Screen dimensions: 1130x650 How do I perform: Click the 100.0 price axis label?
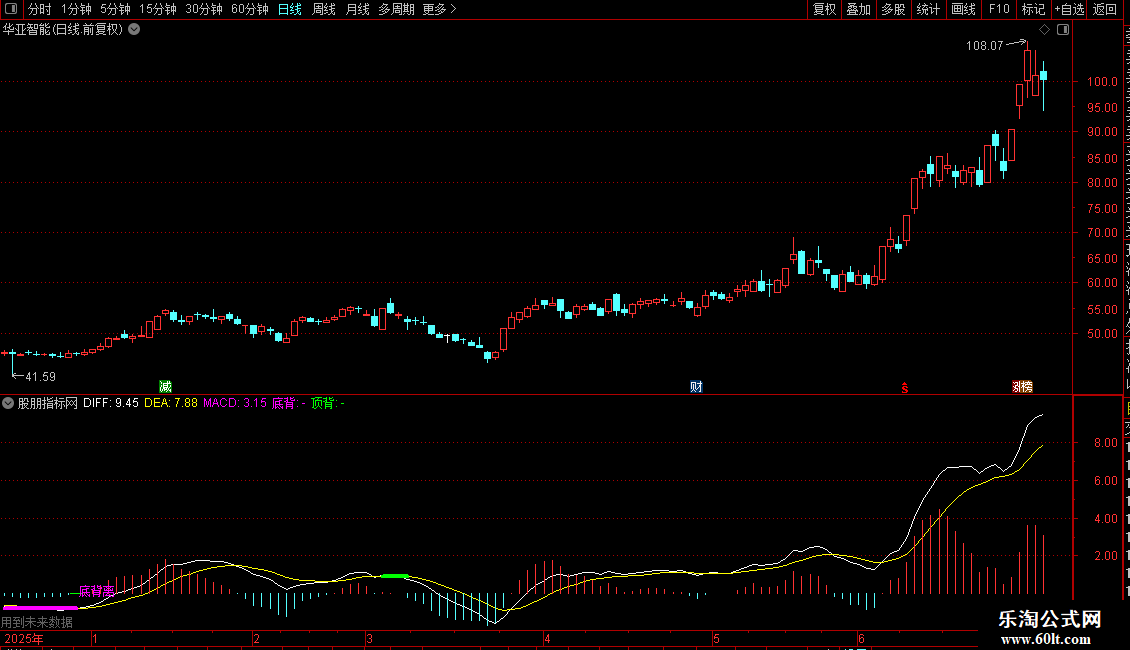(1102, 81)
